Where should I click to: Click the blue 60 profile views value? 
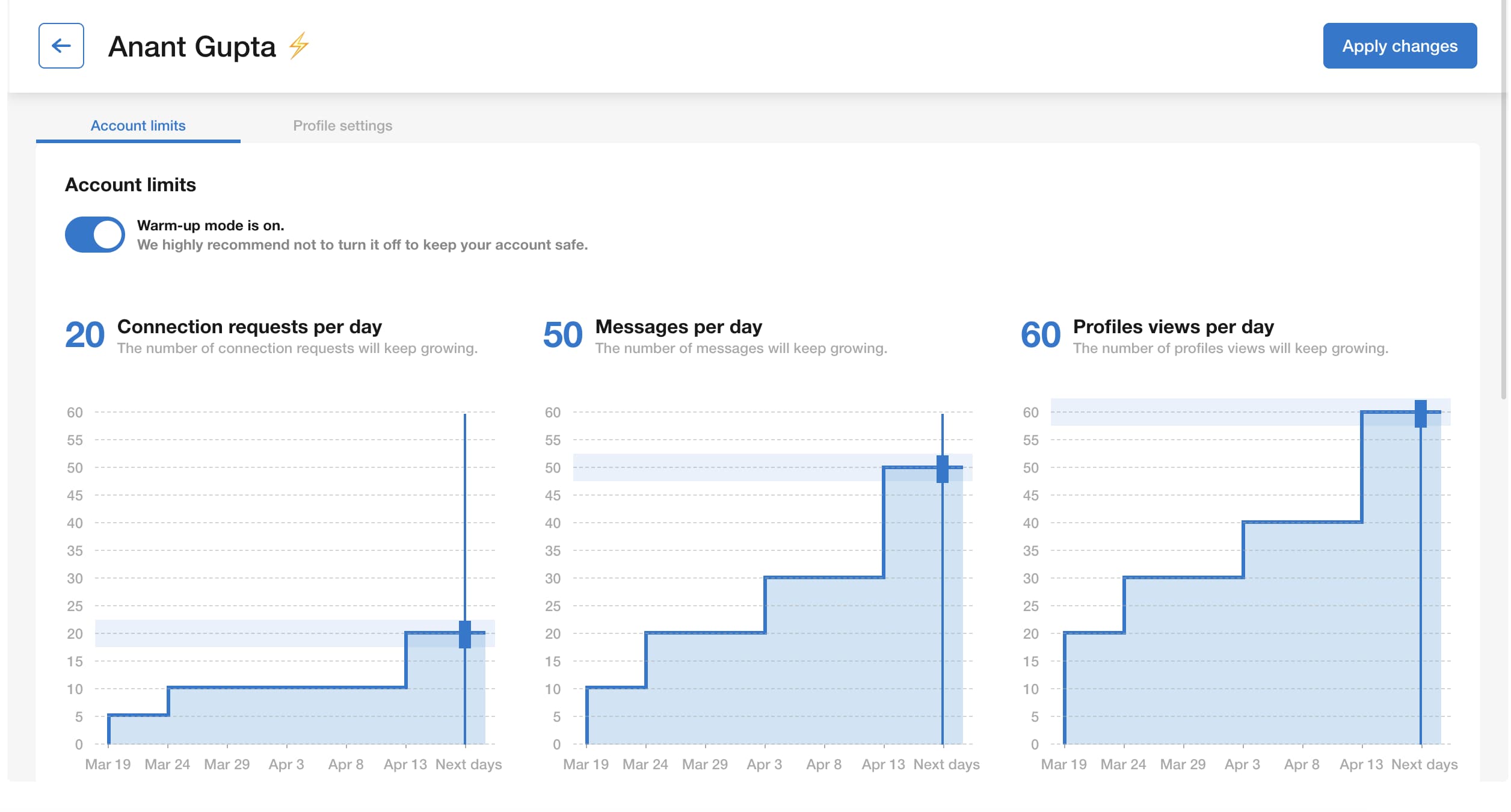pos(1041,335)
